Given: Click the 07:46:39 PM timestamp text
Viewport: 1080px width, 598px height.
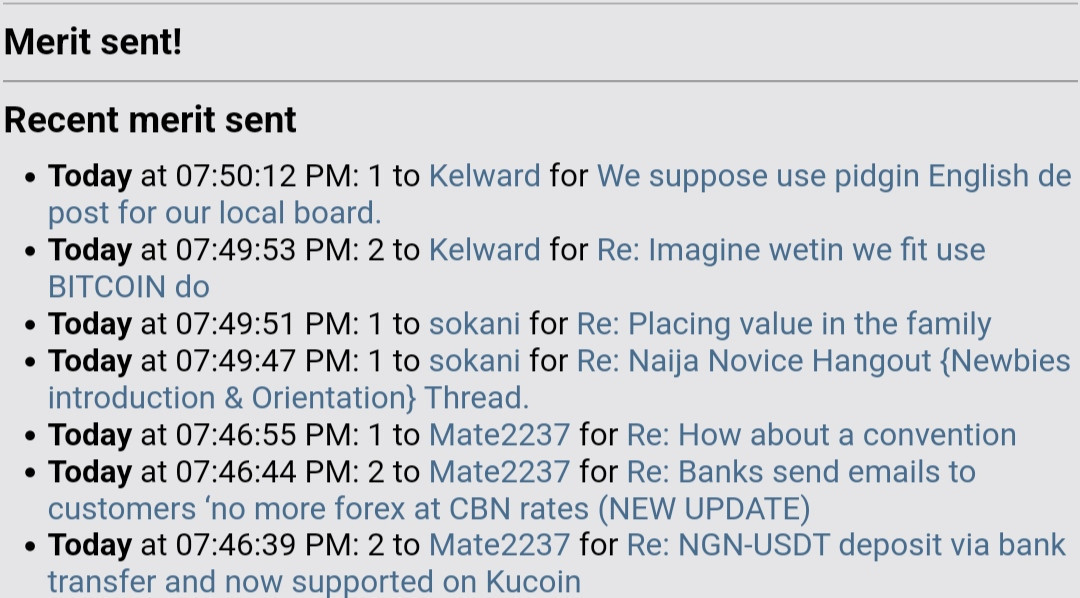Looking at the screenshot, I should pyautogui.click(x=262, y=546).
